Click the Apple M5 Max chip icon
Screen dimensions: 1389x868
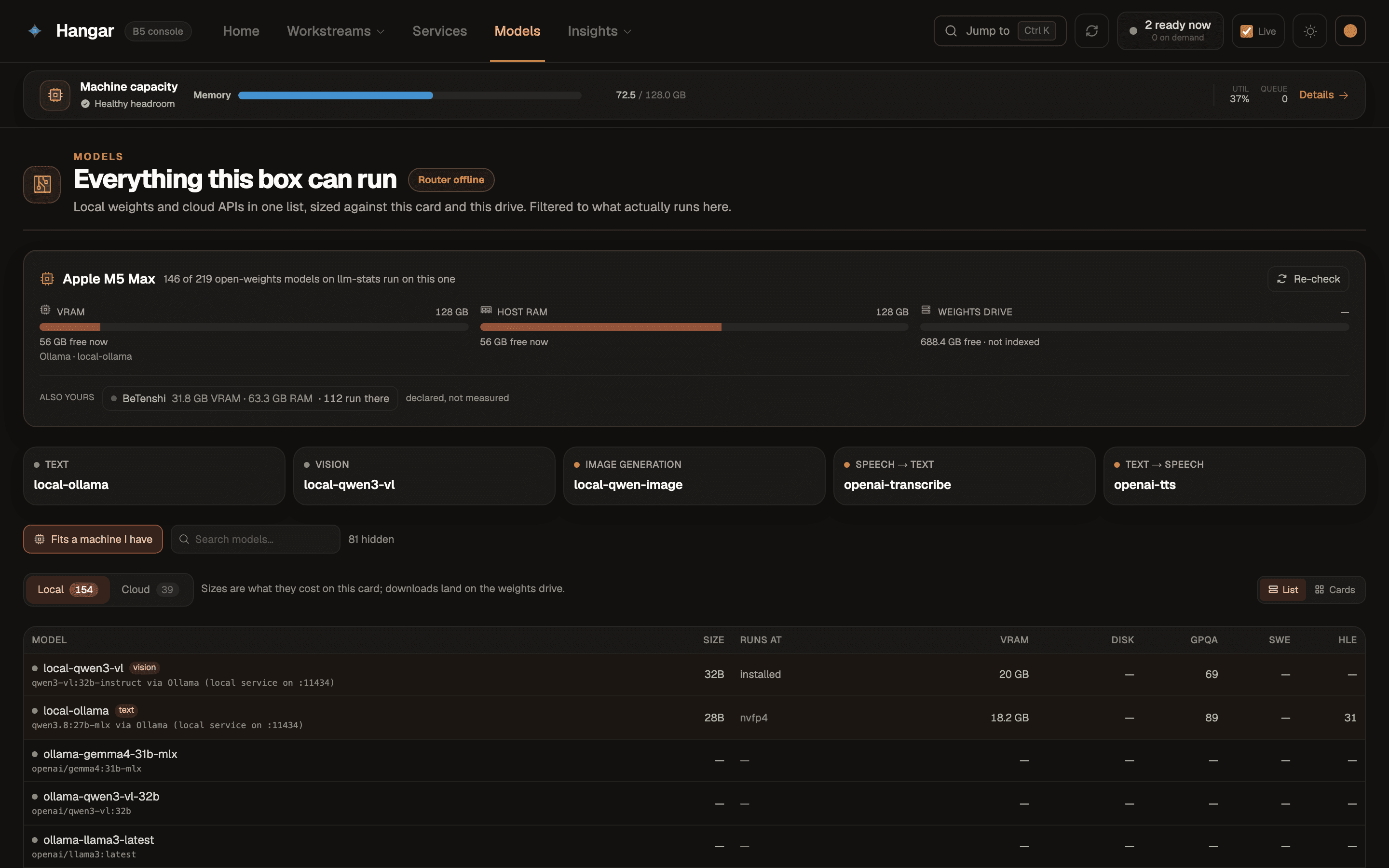[x=47, y=279]
